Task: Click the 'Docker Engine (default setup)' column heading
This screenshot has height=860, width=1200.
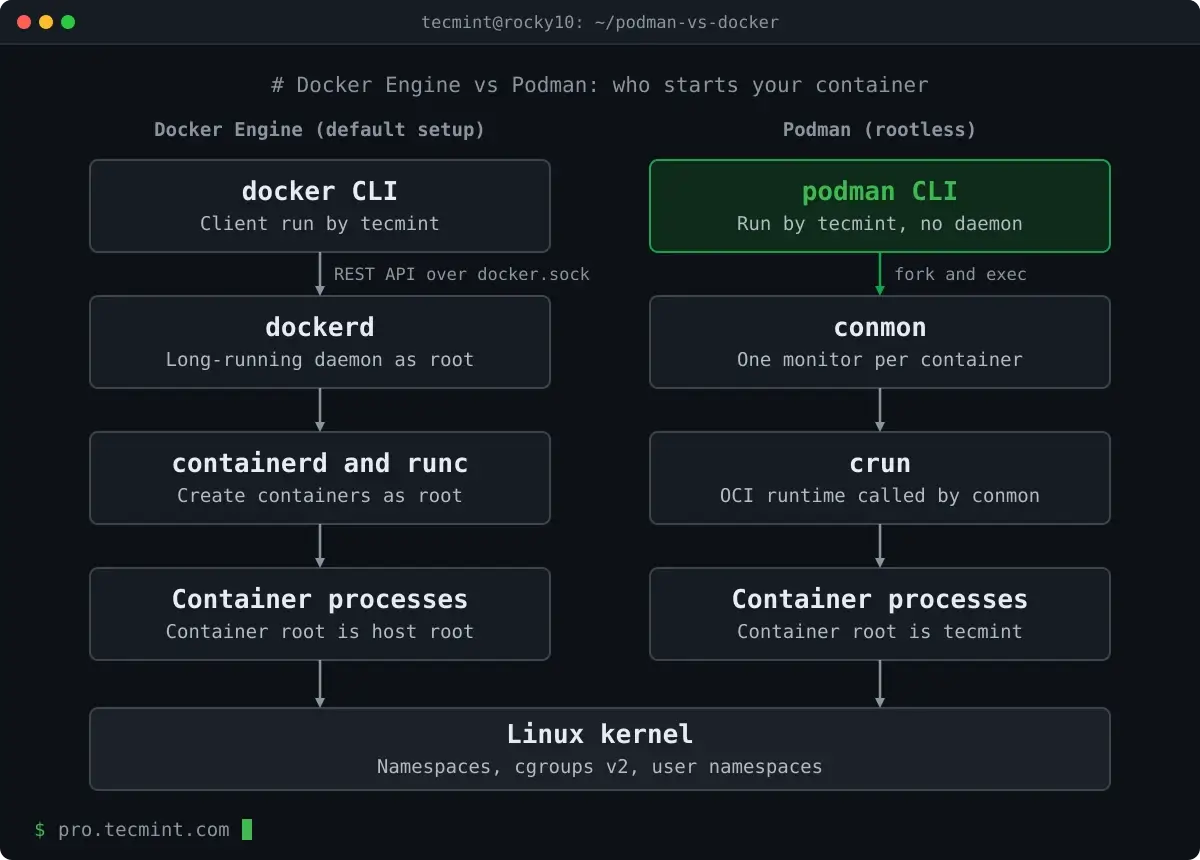Action: pos(319,130)
